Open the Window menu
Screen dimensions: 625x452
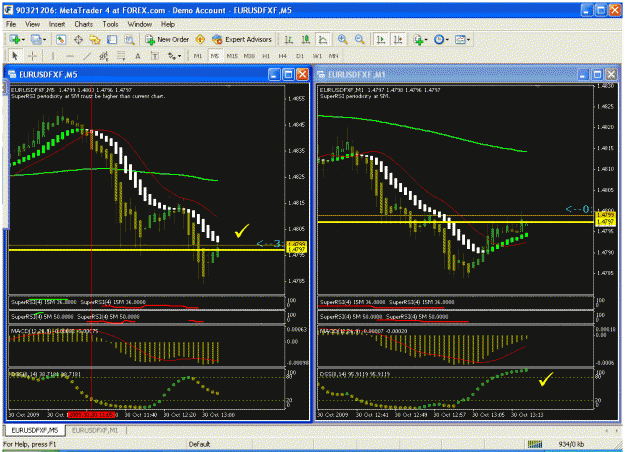tap(140, 24)
